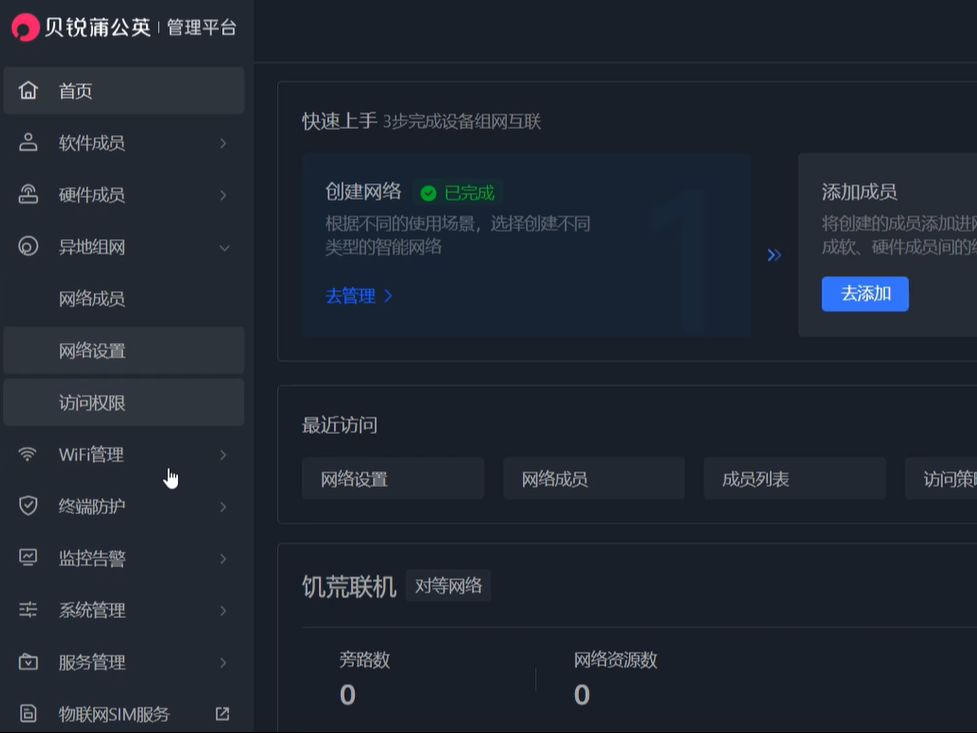Collapse the 异地组网 submenu chevron
The height and width of the screenshot is (733, 977).
224,248
